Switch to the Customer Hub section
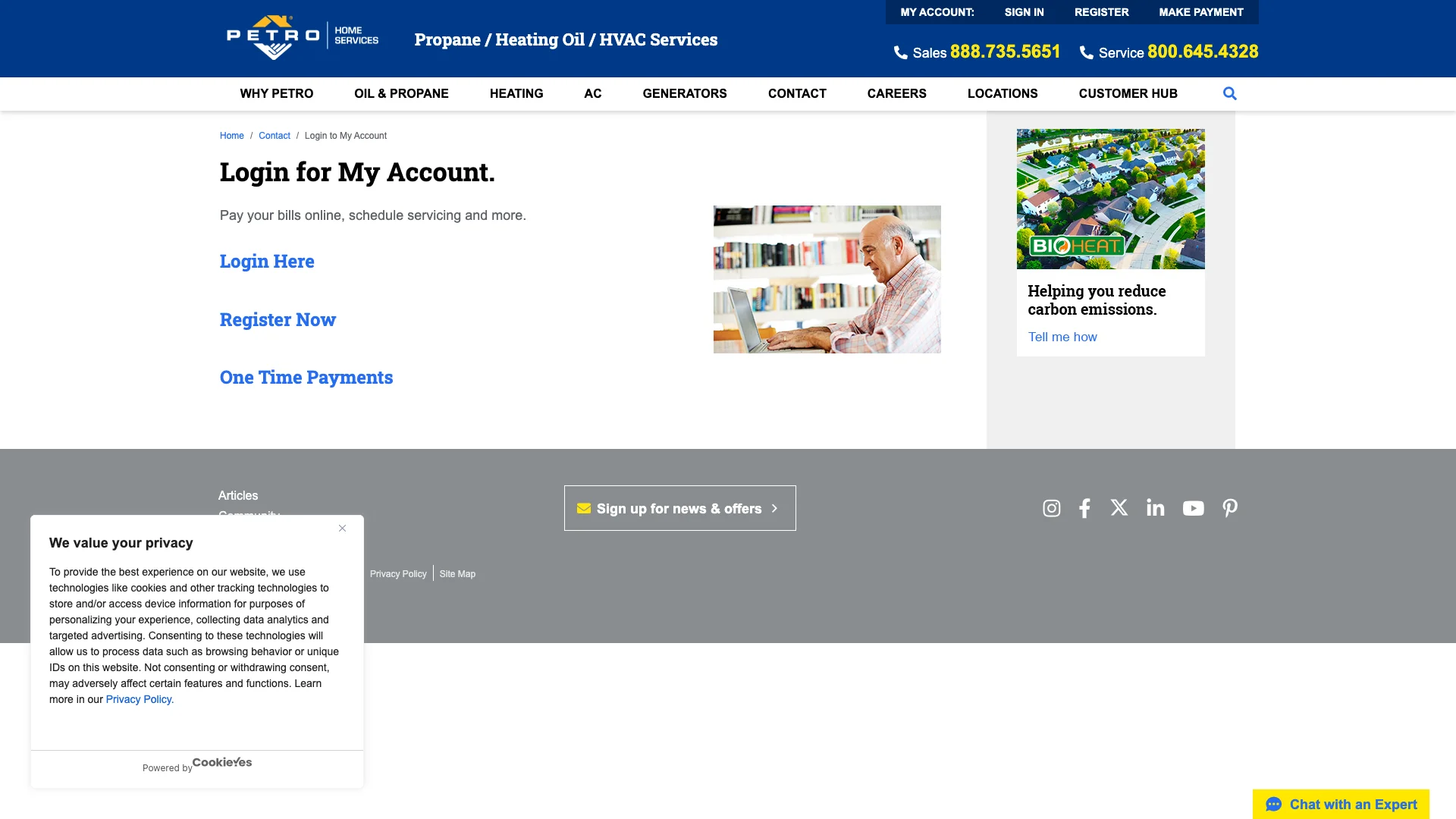Screen dimensions: 1456x819 click(x=1128, y=93)
